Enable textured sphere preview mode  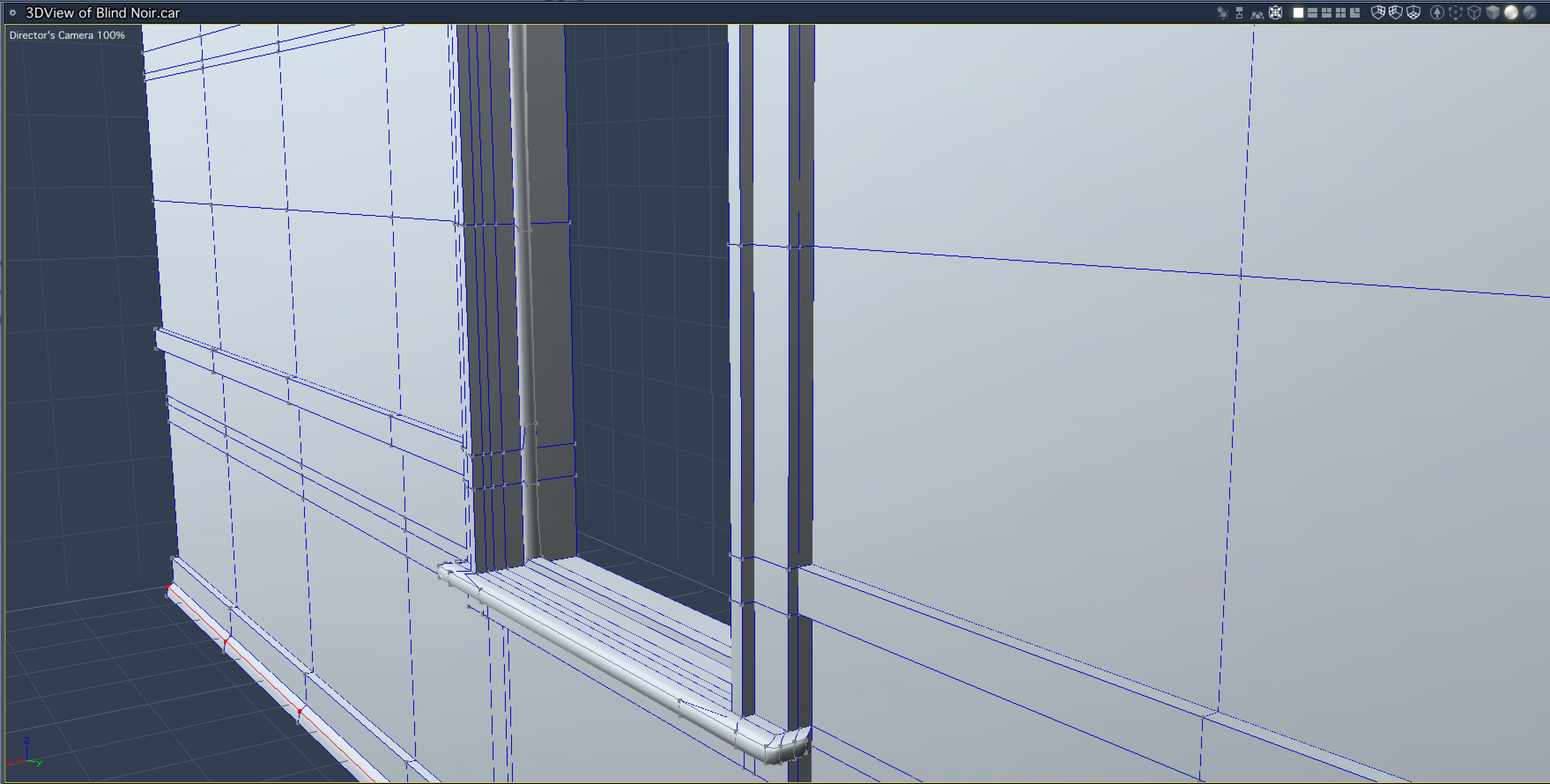[x=1530, y=13]
